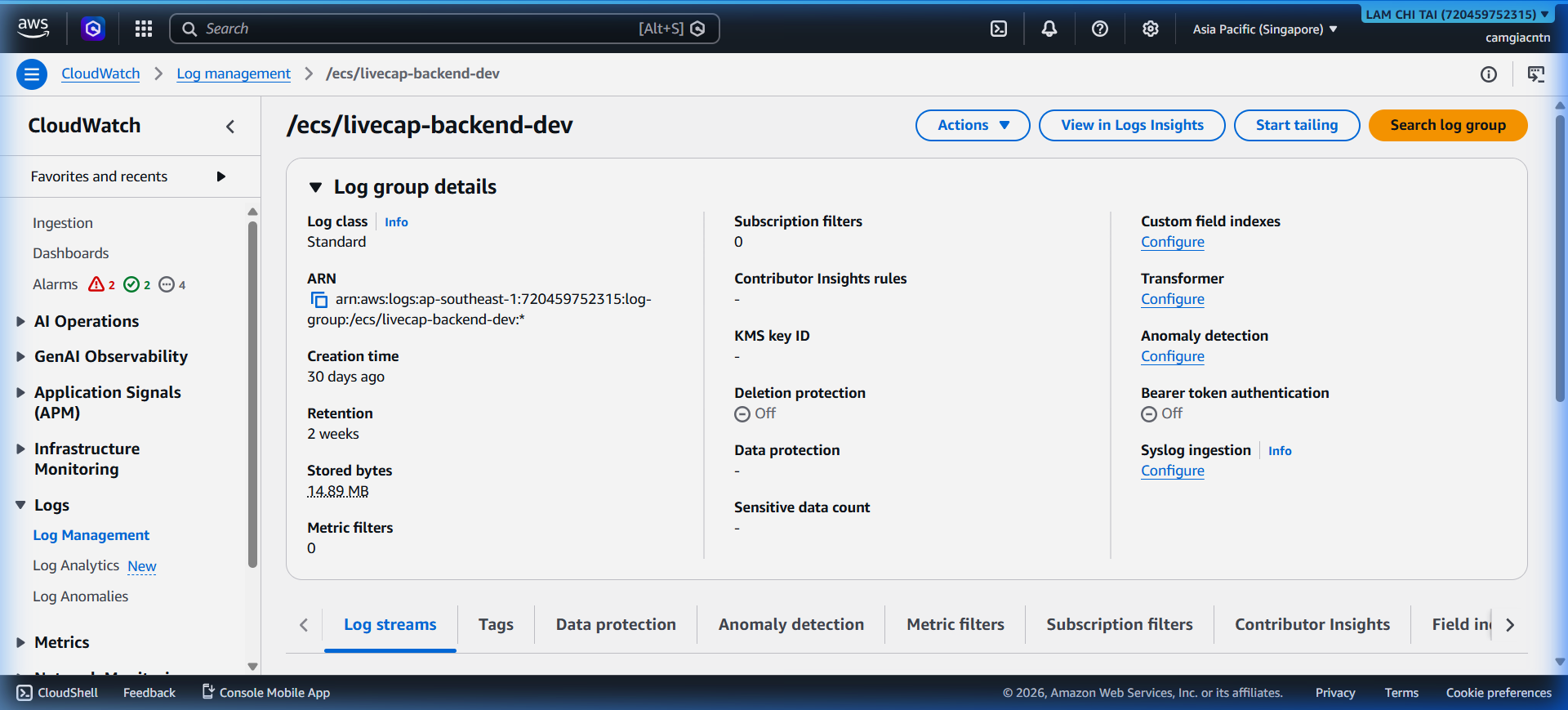Open the Contributor Insights tab
Image resolution: width=1568 pixels, height=710 pixels.
[1312, 624]
